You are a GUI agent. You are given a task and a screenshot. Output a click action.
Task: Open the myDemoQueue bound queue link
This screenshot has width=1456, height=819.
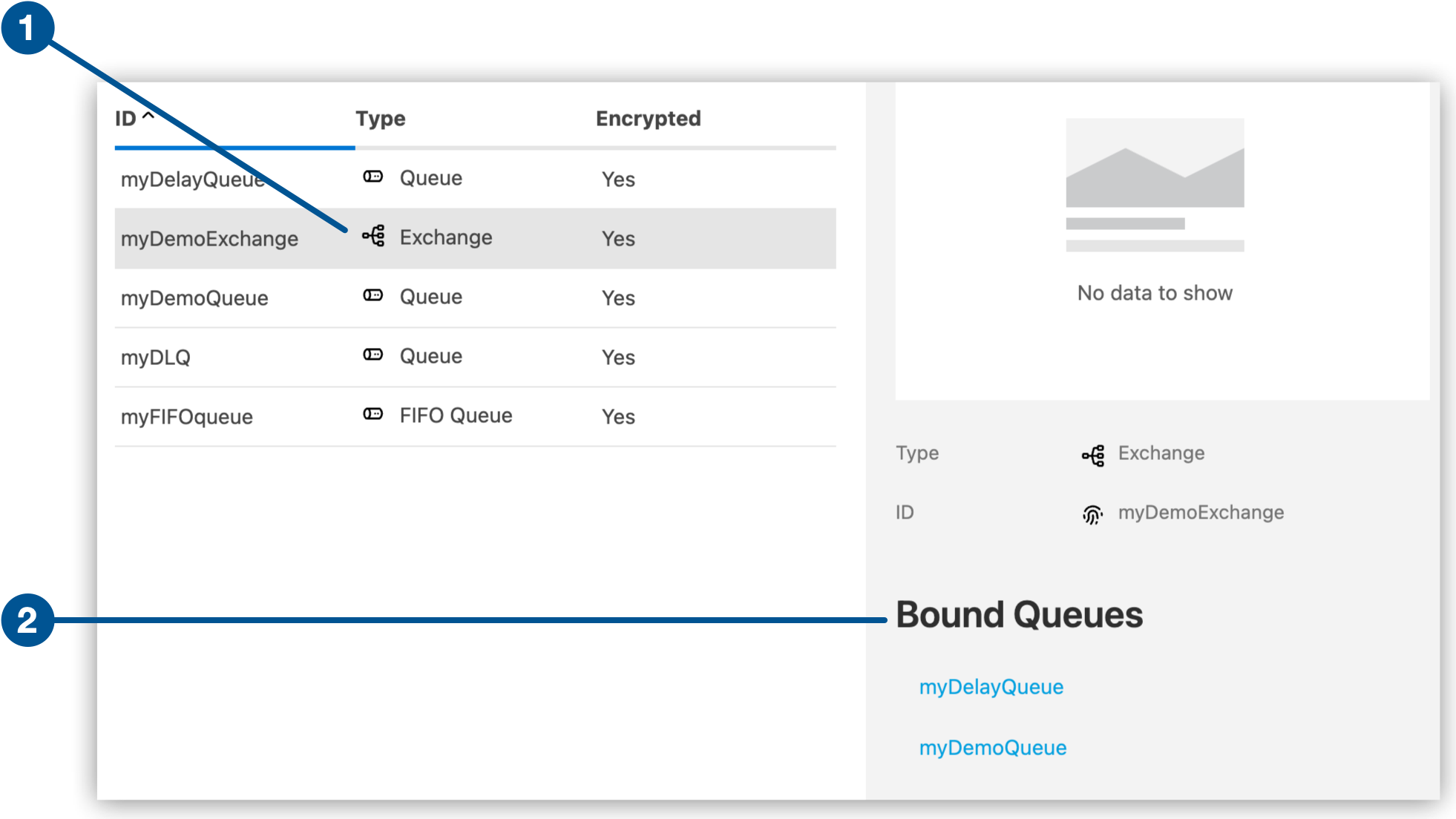coord(992,747)
